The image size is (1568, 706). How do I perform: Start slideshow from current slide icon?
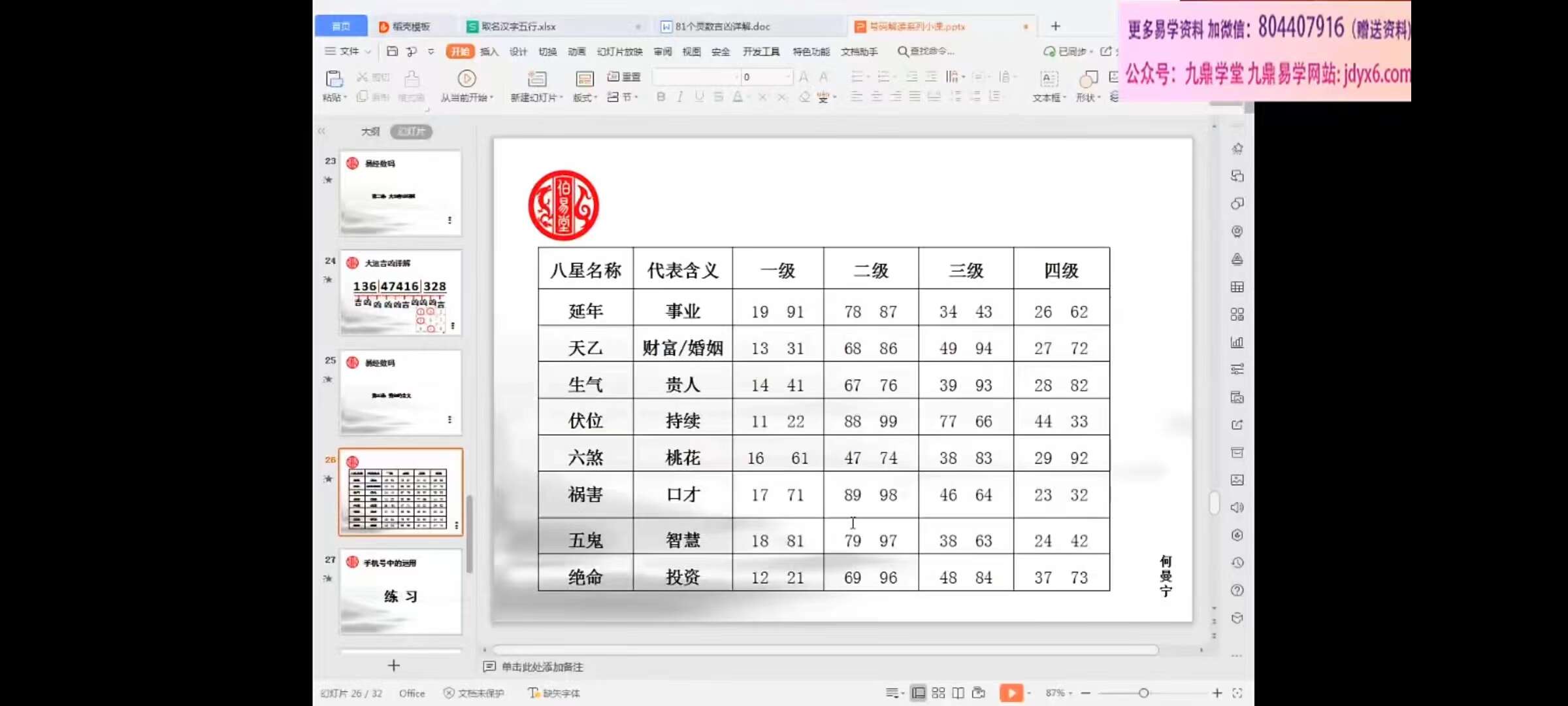click(x=466, y=79)
